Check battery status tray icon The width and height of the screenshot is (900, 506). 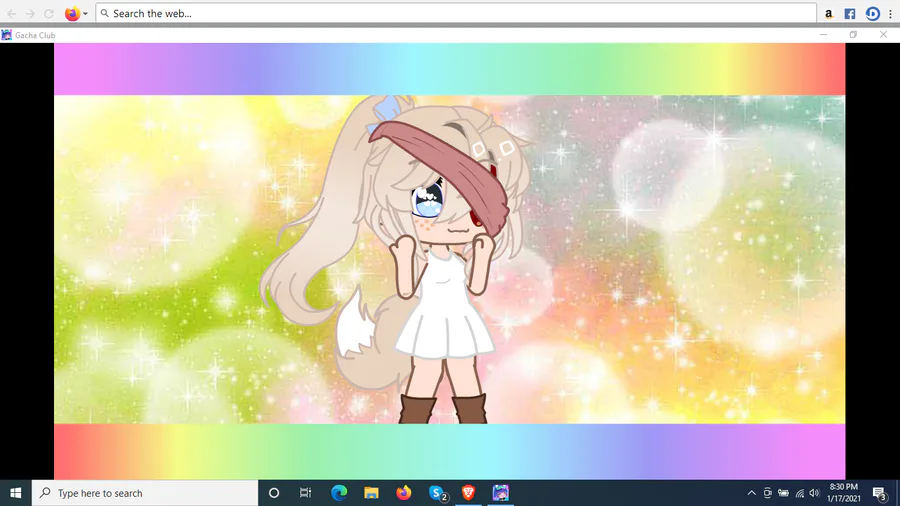[783, 493]
